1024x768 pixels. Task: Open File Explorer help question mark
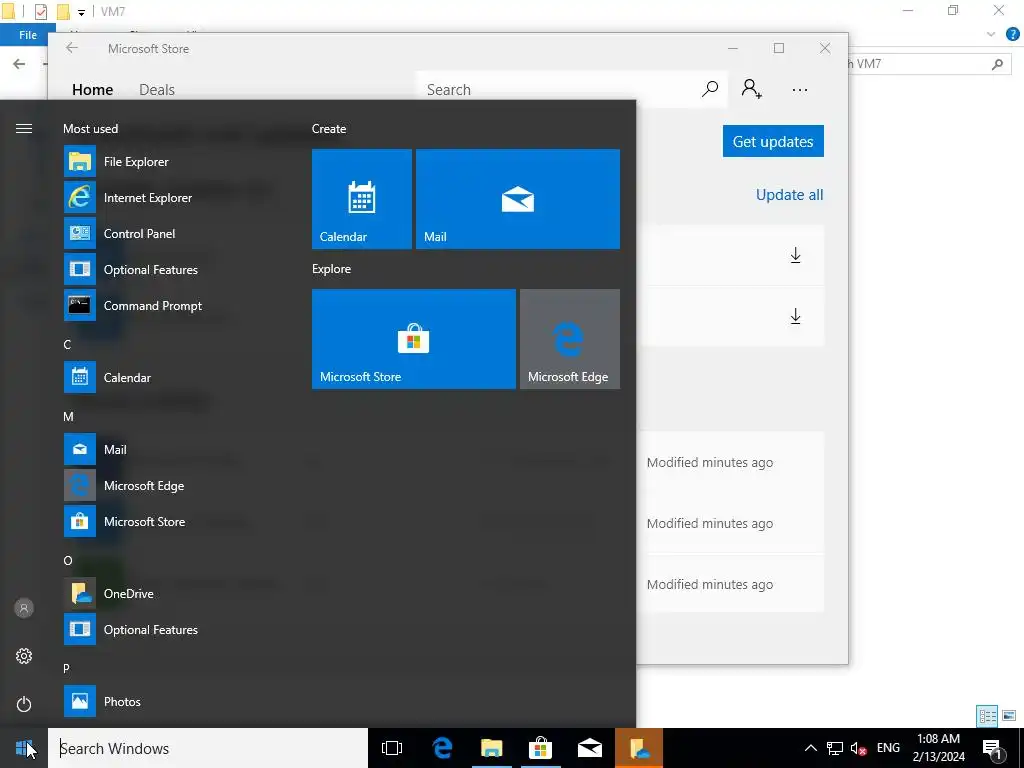point(1012,35)
